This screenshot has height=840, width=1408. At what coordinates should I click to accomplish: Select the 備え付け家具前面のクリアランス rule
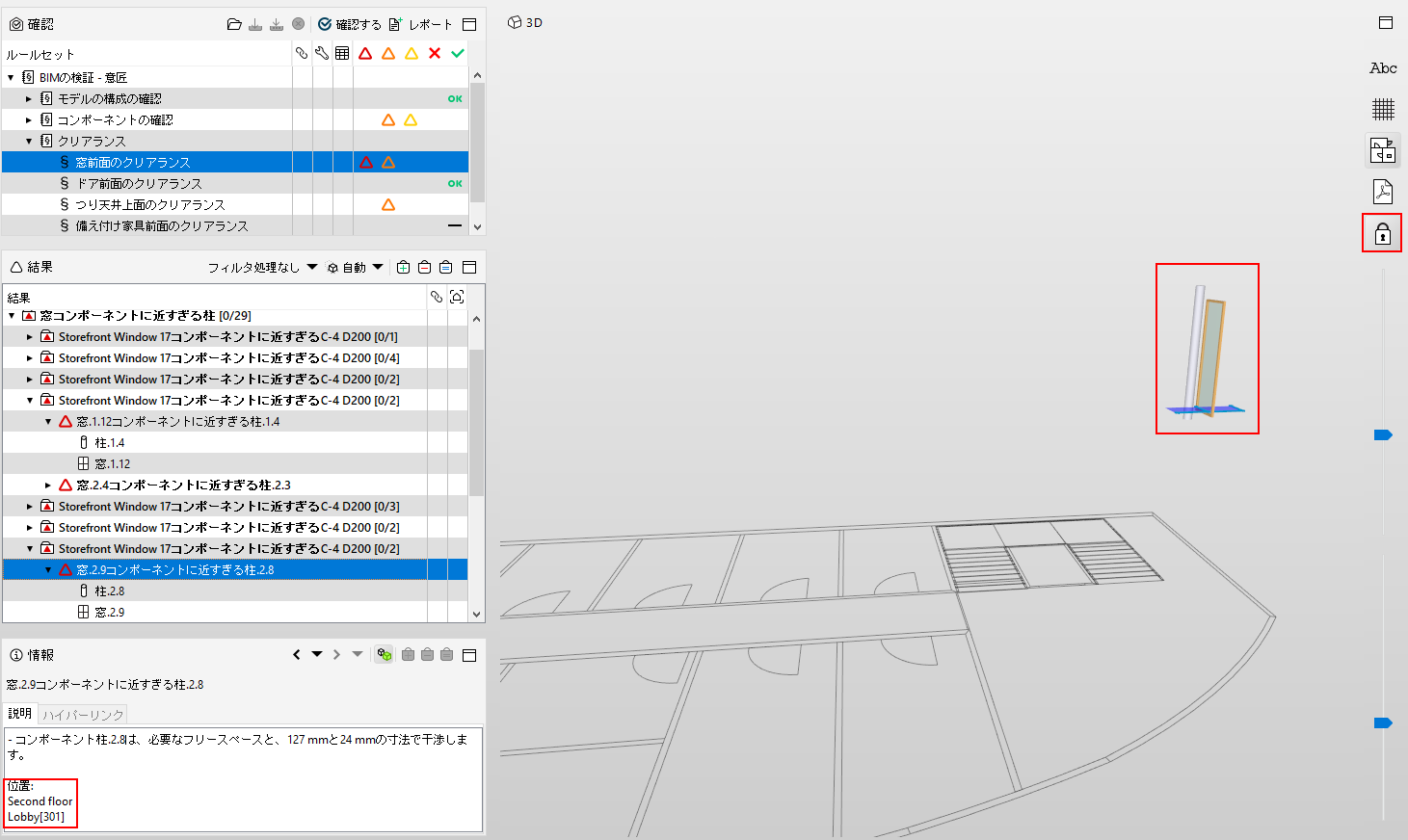(235, 225)
